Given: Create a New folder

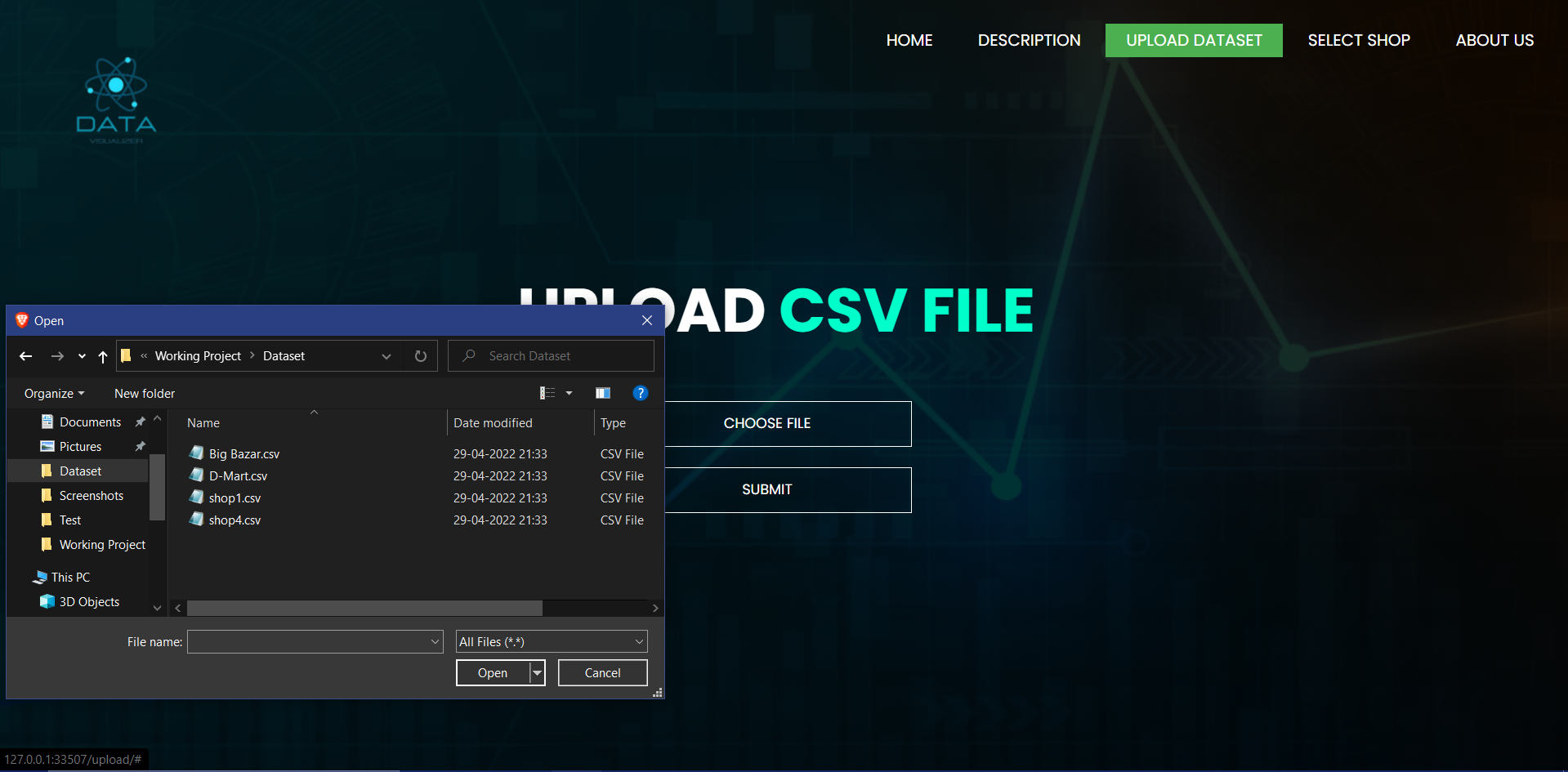Looking at the screenshot, I should pos(145,394).
